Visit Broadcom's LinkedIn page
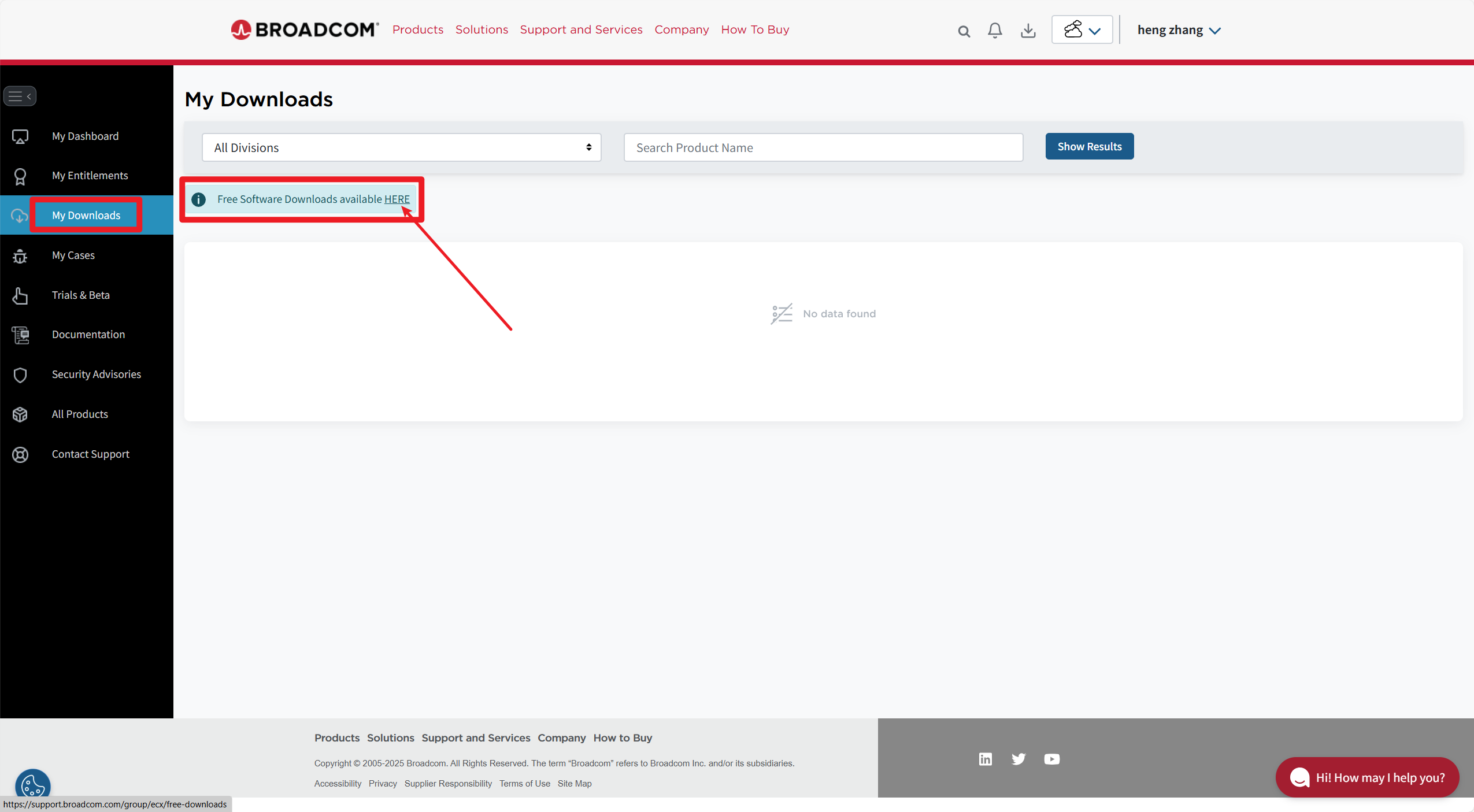Viewport: 1474px width, 812px height. click(x=986, y=759)
